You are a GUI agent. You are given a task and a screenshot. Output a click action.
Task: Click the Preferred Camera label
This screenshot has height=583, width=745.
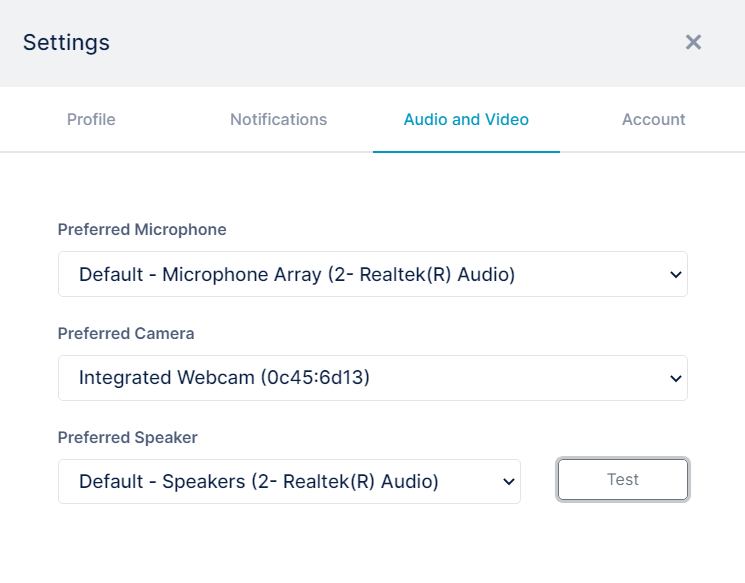coord(126,334)
